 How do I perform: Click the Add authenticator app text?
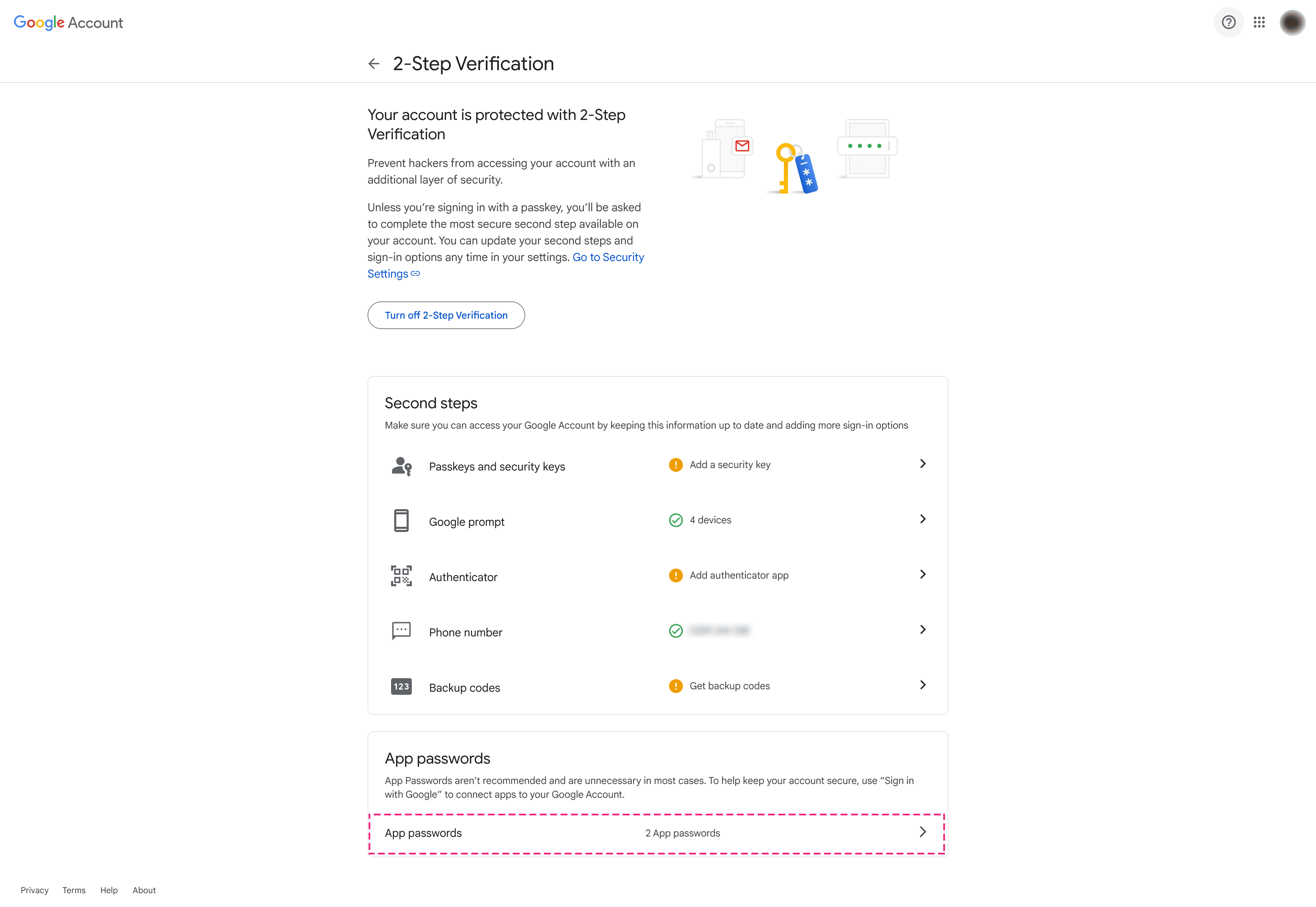pyautogui.click(x=739, y=575)
